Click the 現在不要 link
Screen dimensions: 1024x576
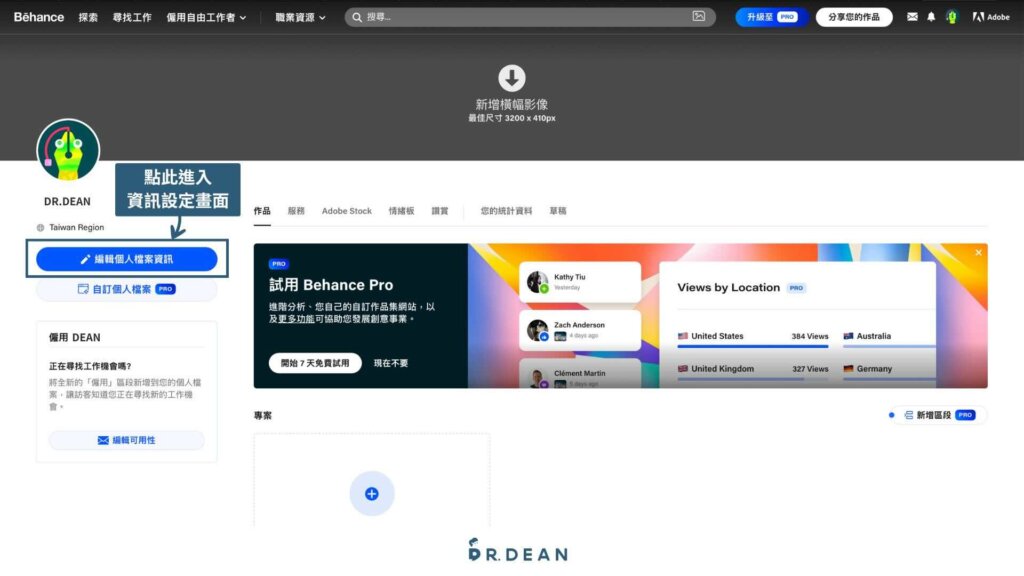pos(391,363)
